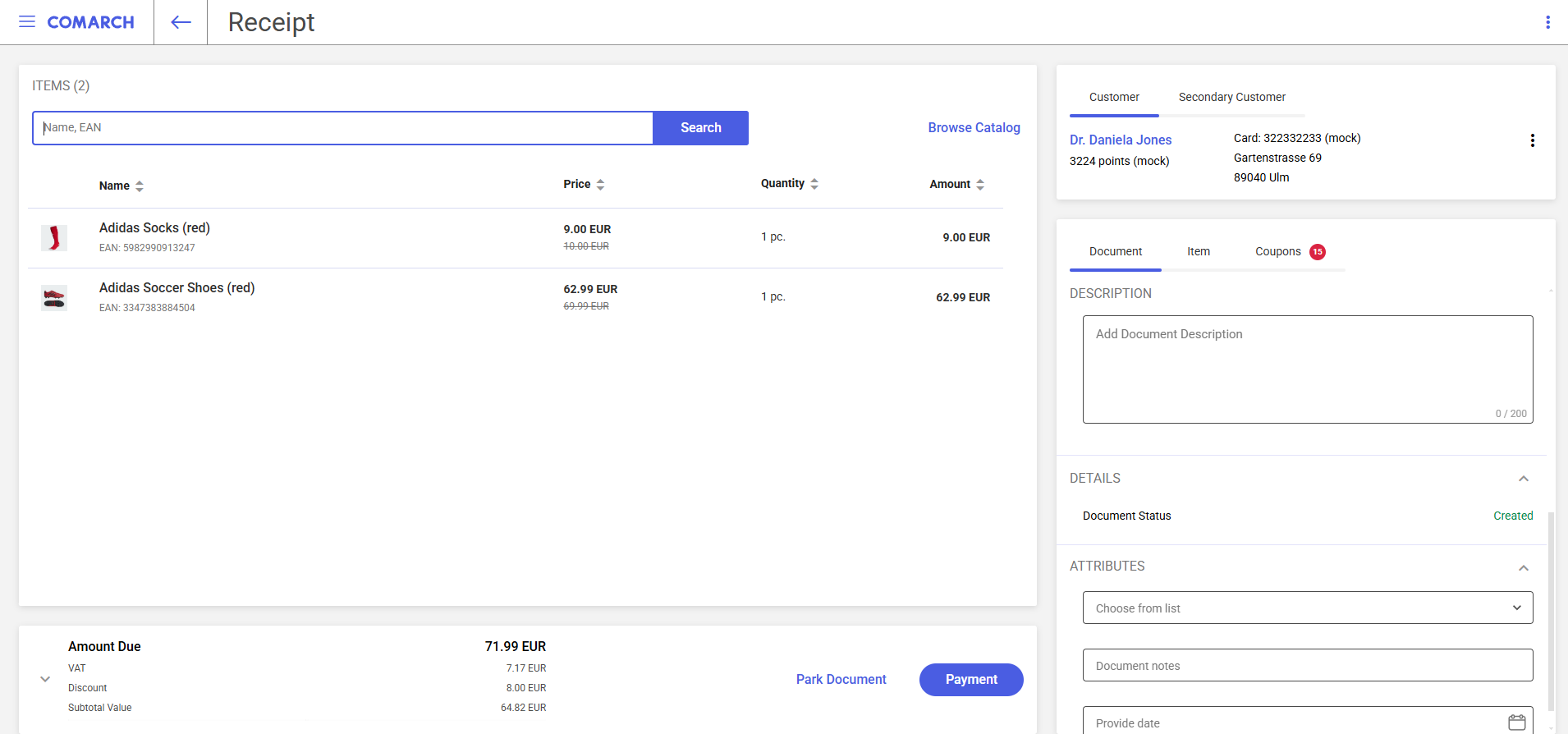Viewport: 1568px width, 734px height.
Task: Click the VAT 7.17 EUR value
Action: point(525,668)
